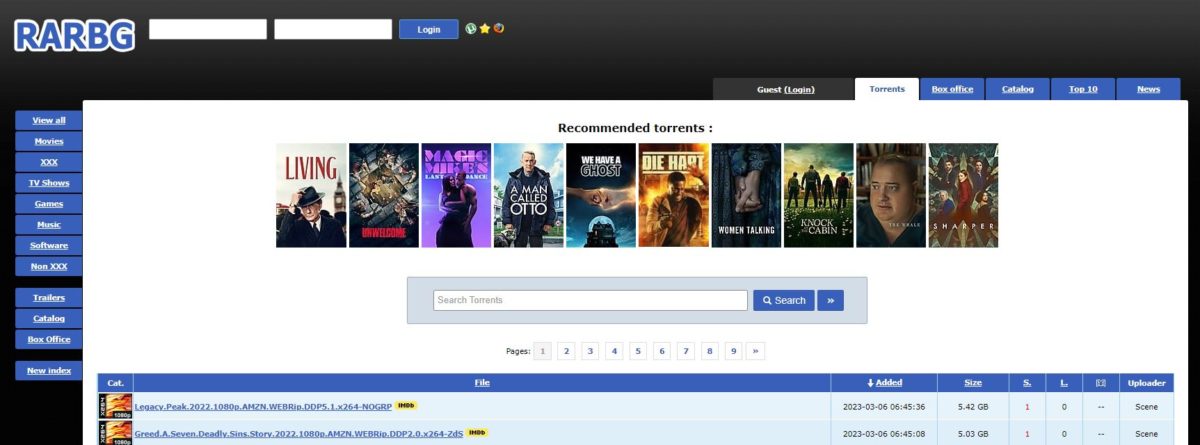
Task: Click IMDb badge next to Legacy.Peak
Action: pyautogui.click(x=405, y=406)
